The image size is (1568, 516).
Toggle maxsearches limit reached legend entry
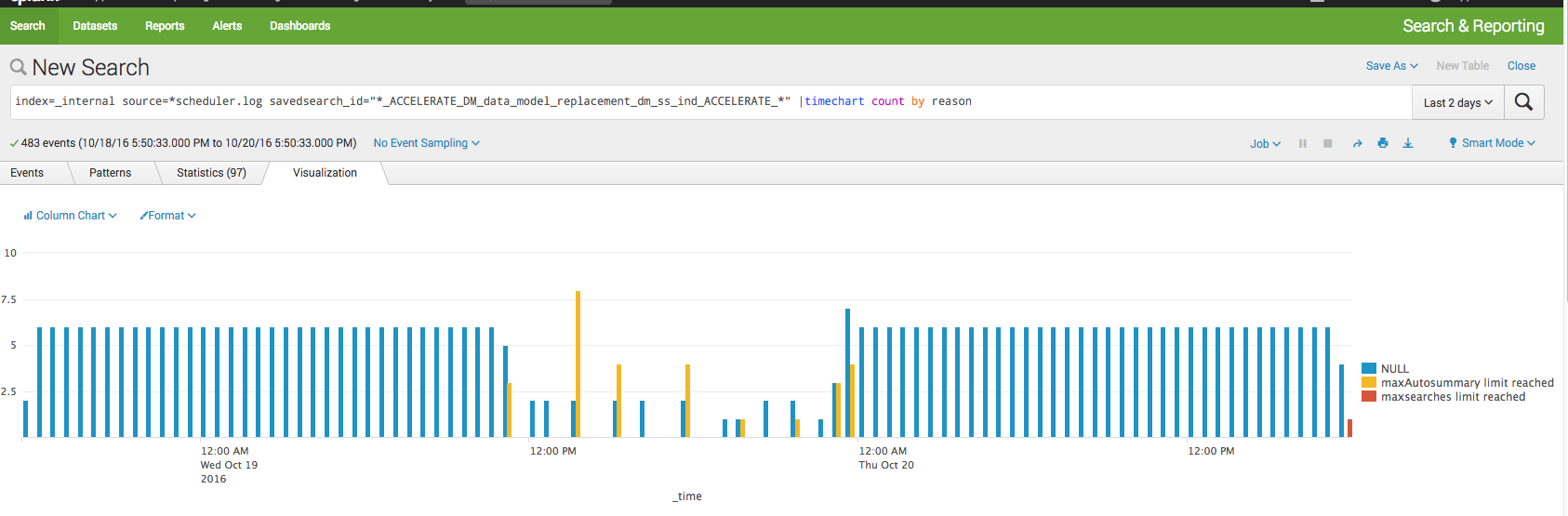coord(1443,397)
